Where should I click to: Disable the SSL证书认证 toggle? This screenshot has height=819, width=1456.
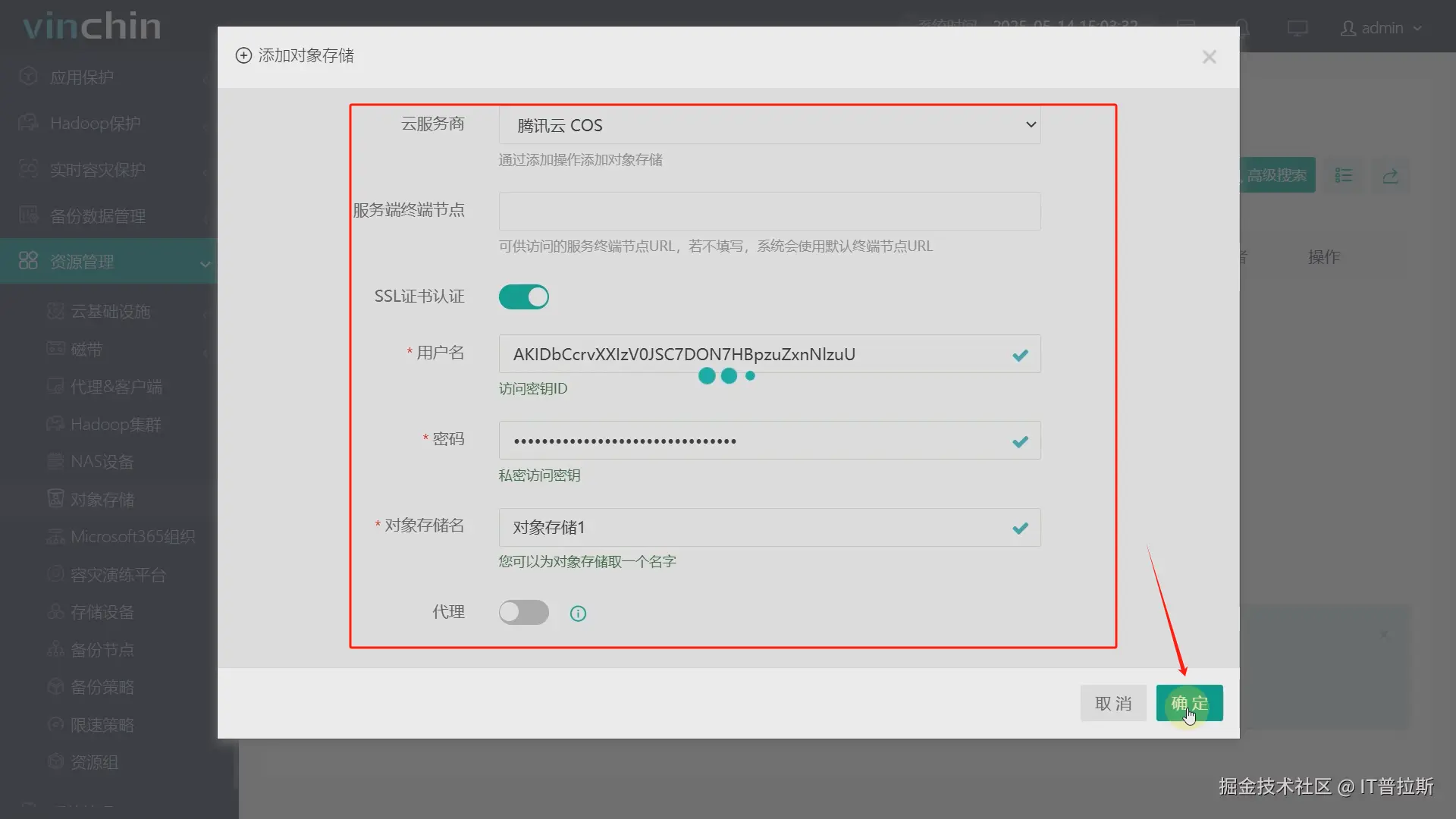coord(523,297)
